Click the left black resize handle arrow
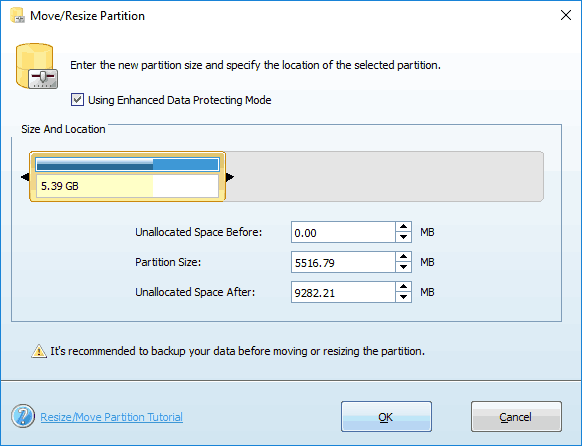Screen dimensions: 582x446 [x=25, y=177]
